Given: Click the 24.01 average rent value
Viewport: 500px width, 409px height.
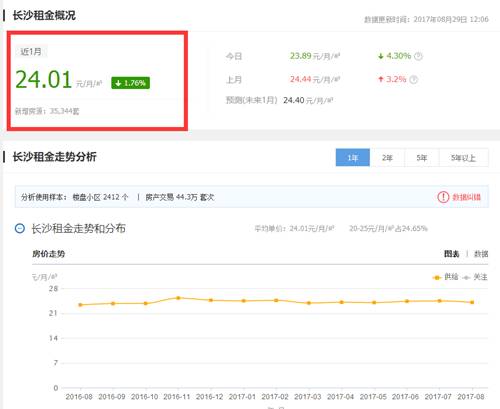Looking at the screenshot, I should point(44,80).
